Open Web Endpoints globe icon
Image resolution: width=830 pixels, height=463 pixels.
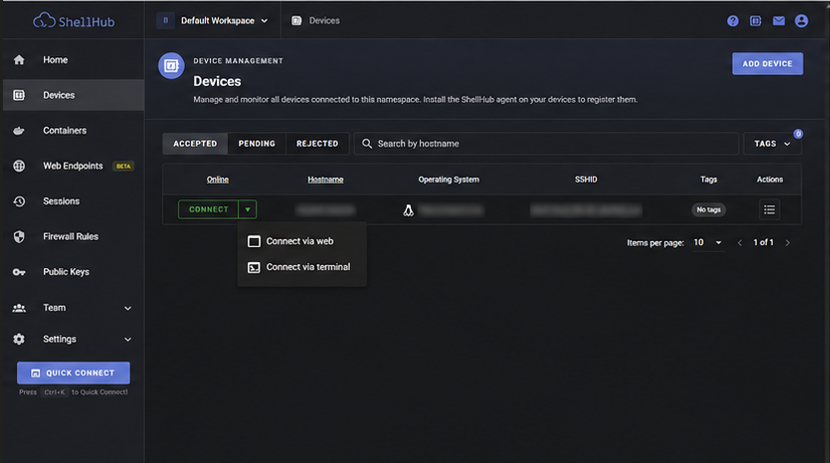pyautogui.click(x=19, y=166)
